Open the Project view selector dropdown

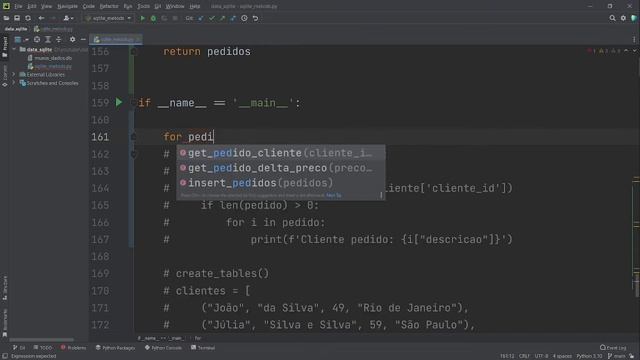[21, 40]
